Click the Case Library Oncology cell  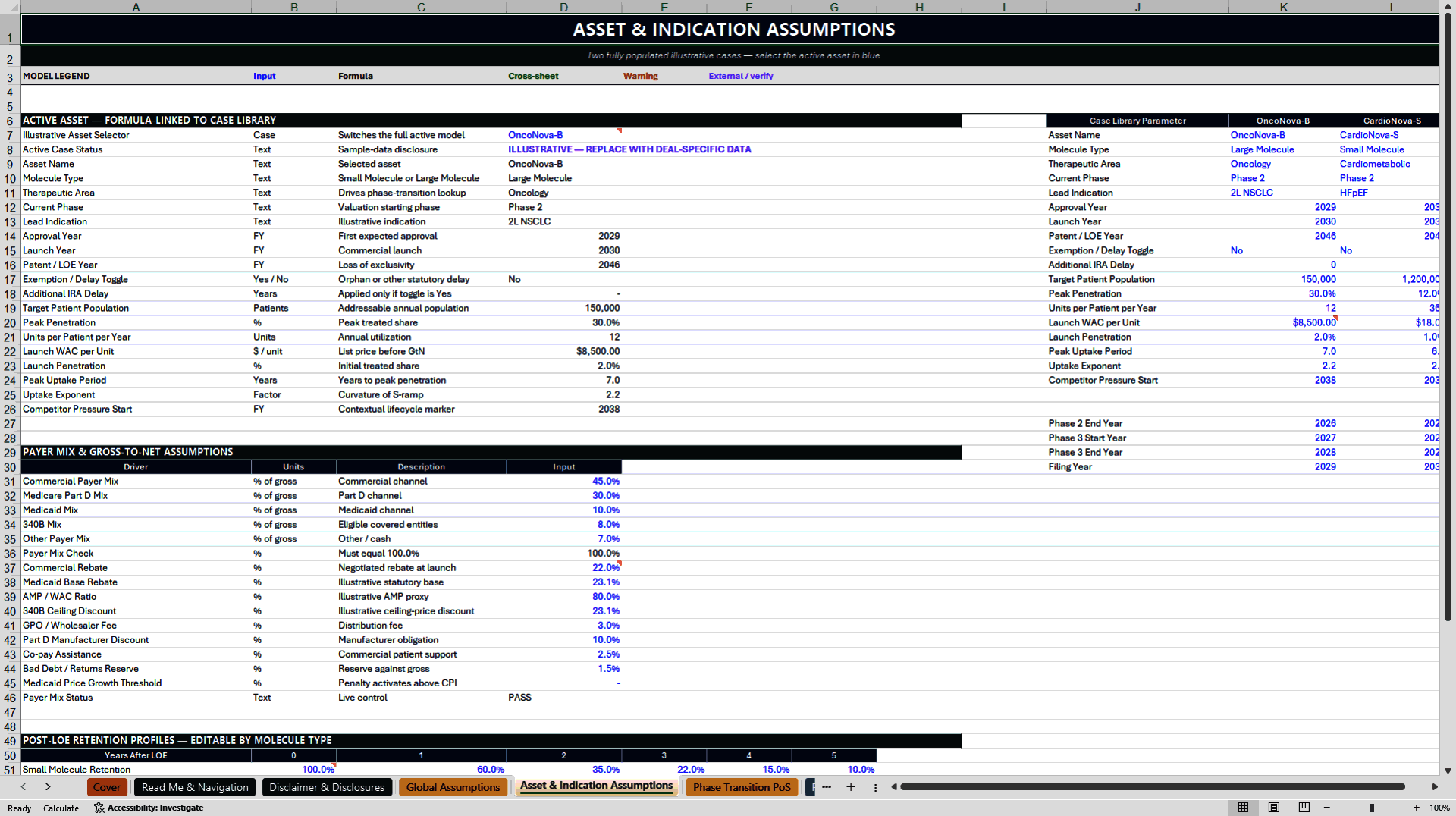click(1283, 164)
